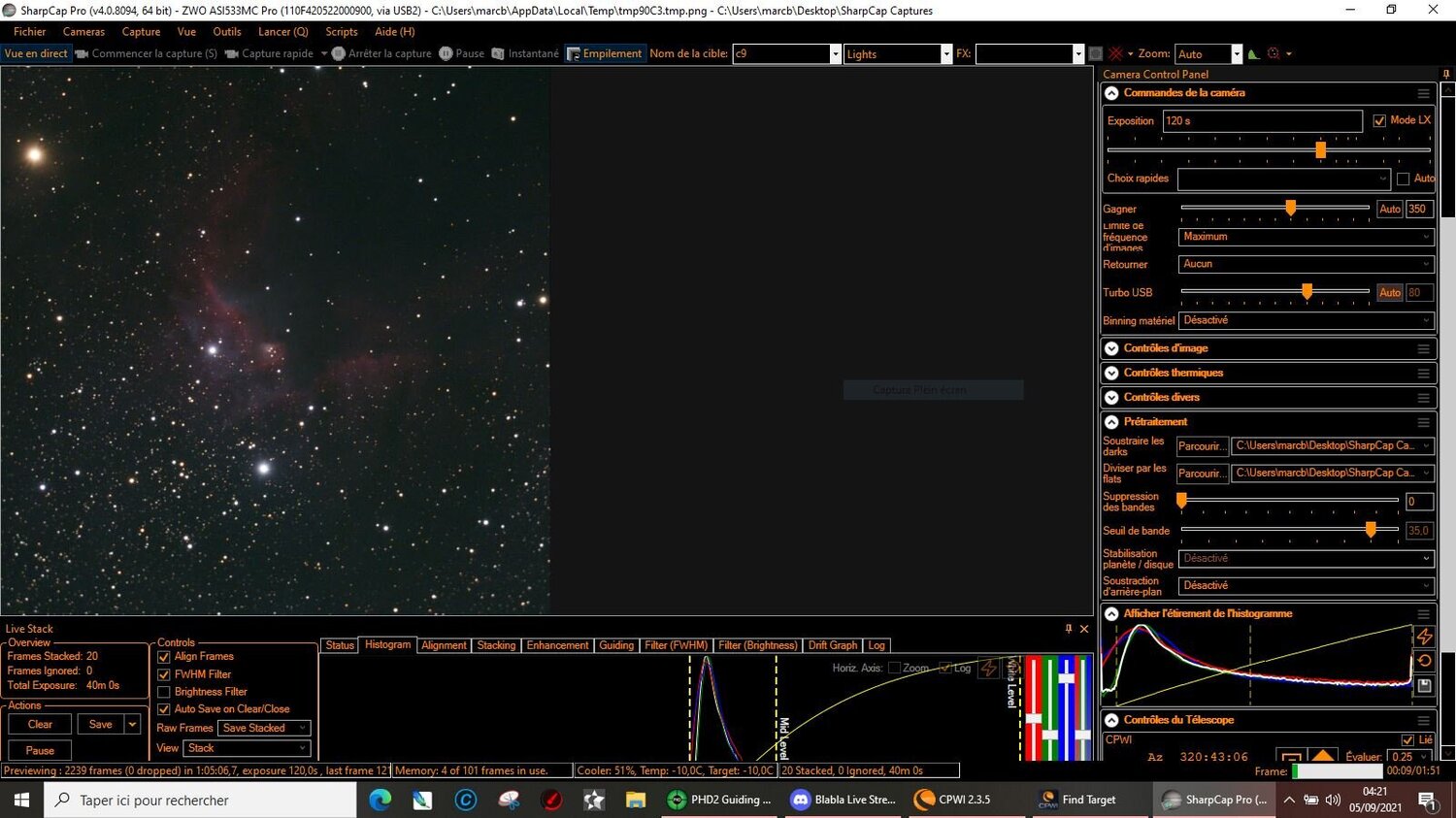Open the Cameras menu

coord(83,32)
